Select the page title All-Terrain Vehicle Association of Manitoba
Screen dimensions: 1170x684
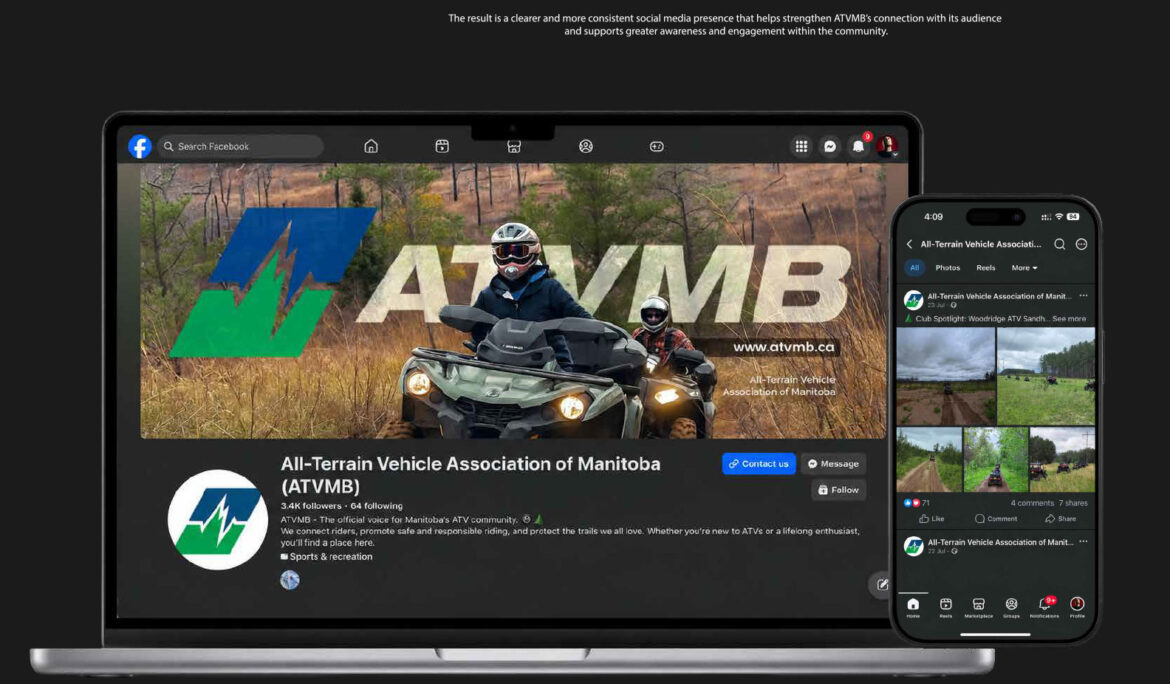470,474
